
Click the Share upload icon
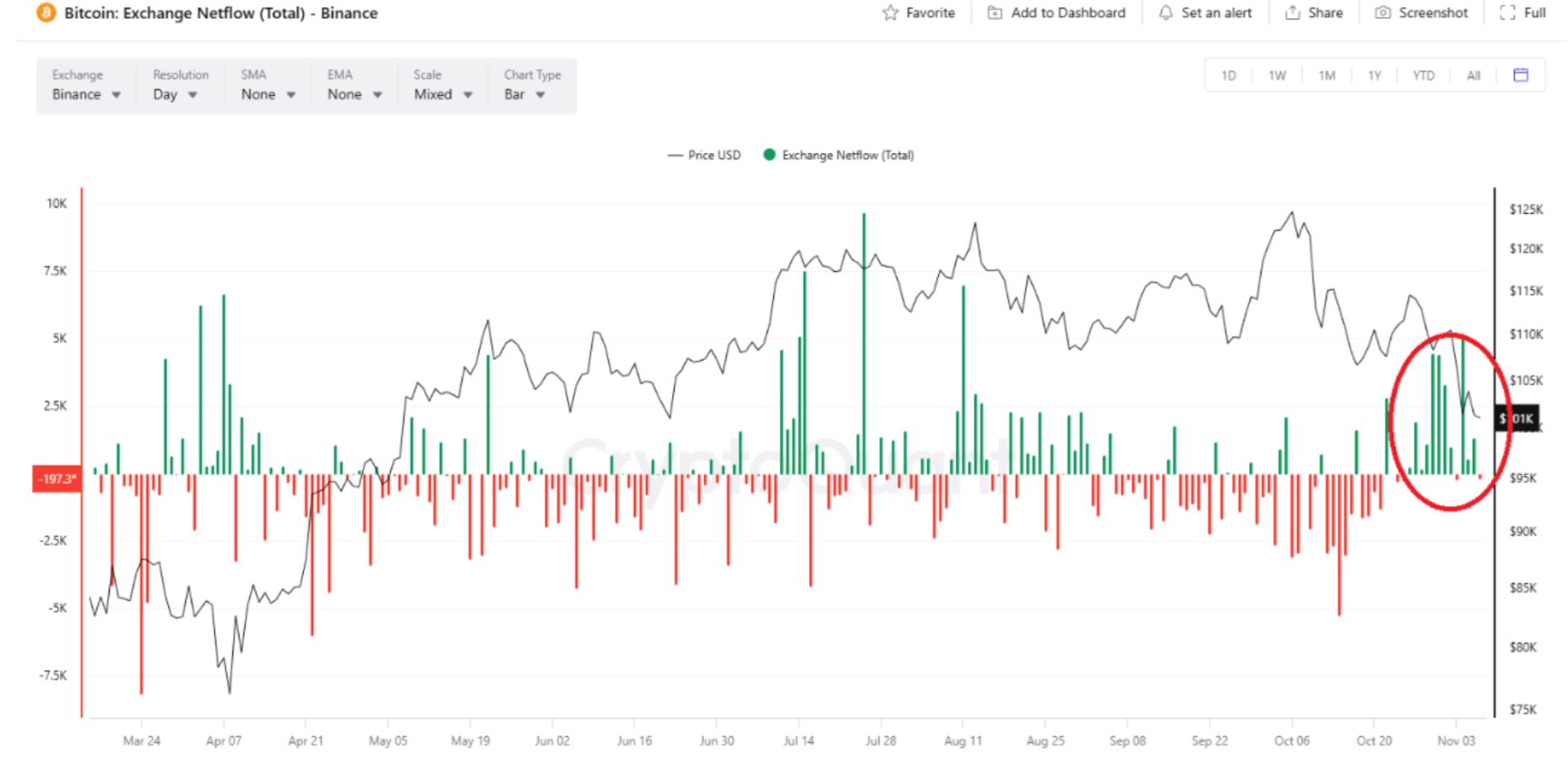1292,13
